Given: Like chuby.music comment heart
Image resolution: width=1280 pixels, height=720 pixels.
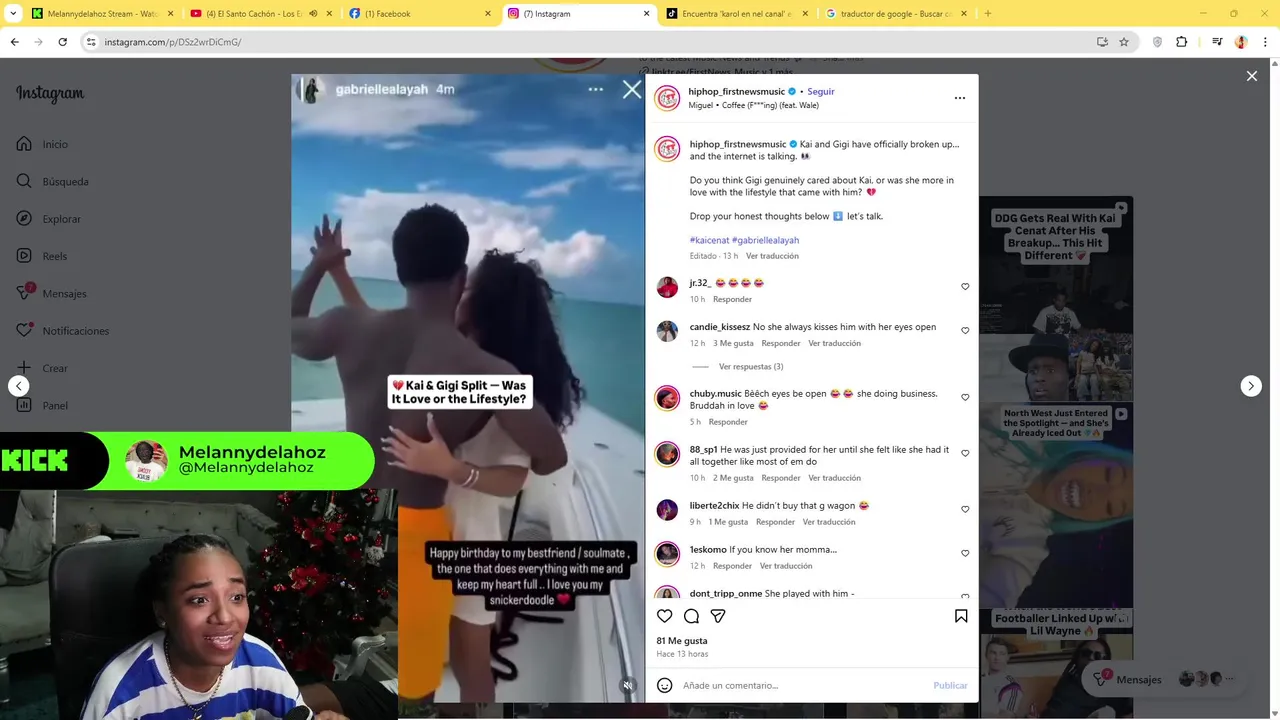Looking at the screenshot, I should (x=965, y=397).
